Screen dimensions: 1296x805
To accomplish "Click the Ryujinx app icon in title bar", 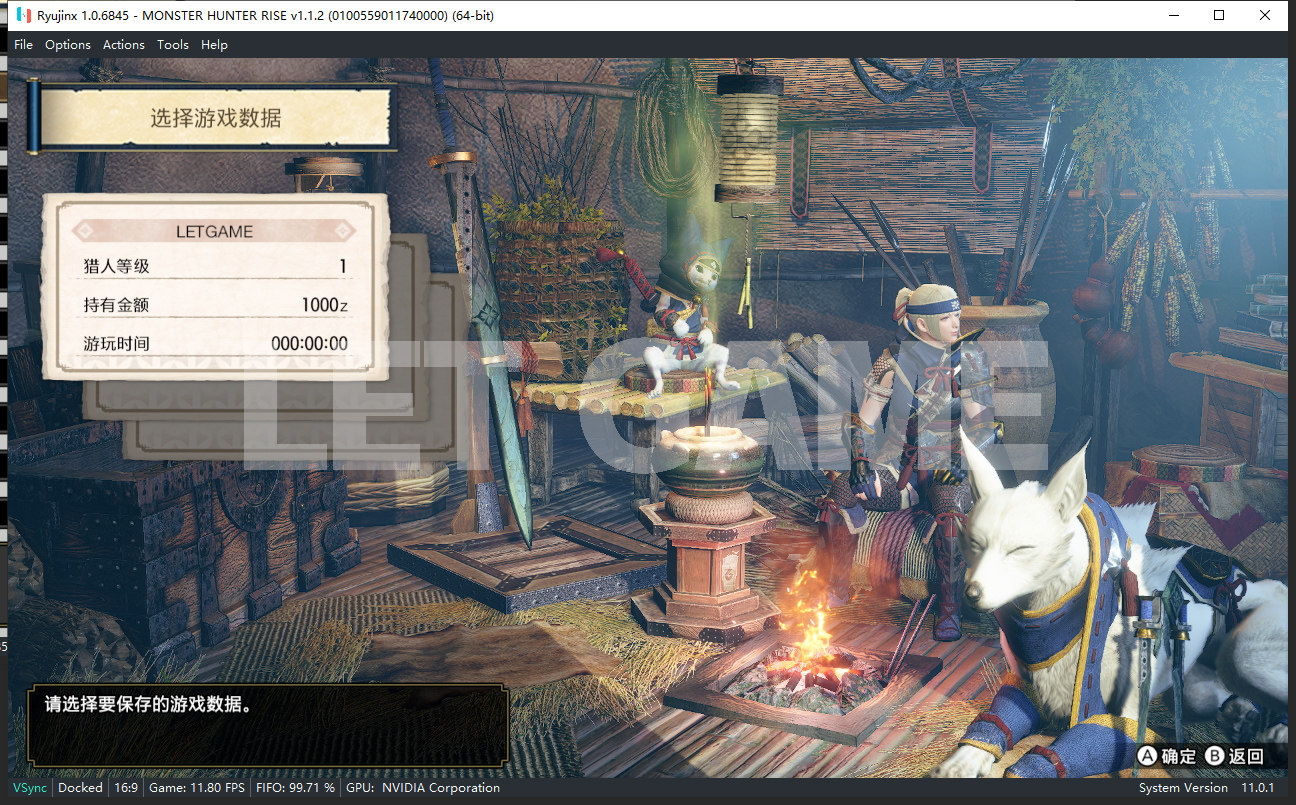I will (22, 16).
